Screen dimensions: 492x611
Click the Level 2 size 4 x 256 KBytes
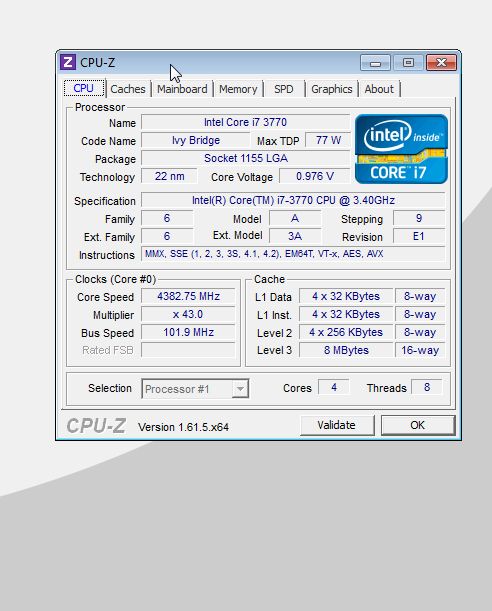(x=346, y=332)
